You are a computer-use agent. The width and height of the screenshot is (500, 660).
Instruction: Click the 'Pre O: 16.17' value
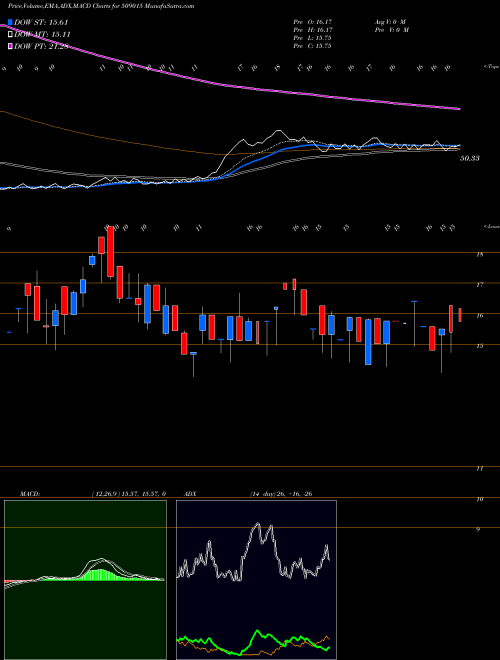pos(312,22)
